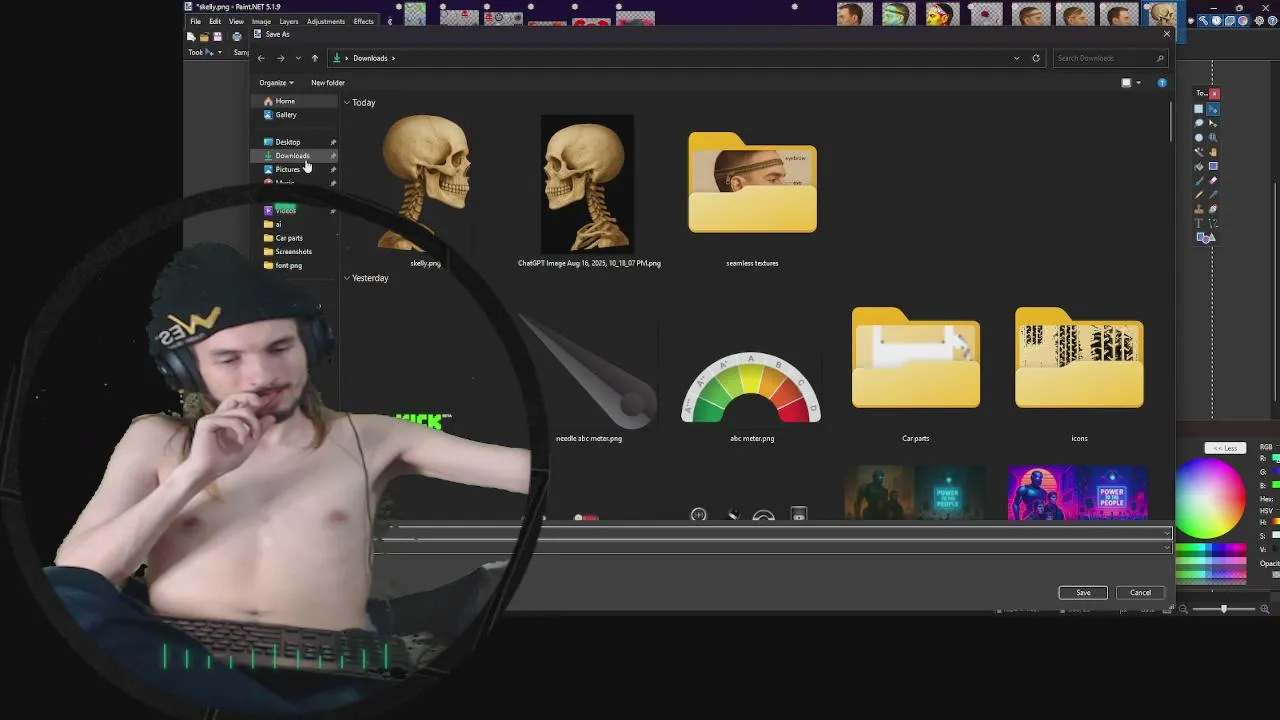Viewport: 1280px width, 720px height.
Task: Click the Save button
Action: (x=1083, y=593)
